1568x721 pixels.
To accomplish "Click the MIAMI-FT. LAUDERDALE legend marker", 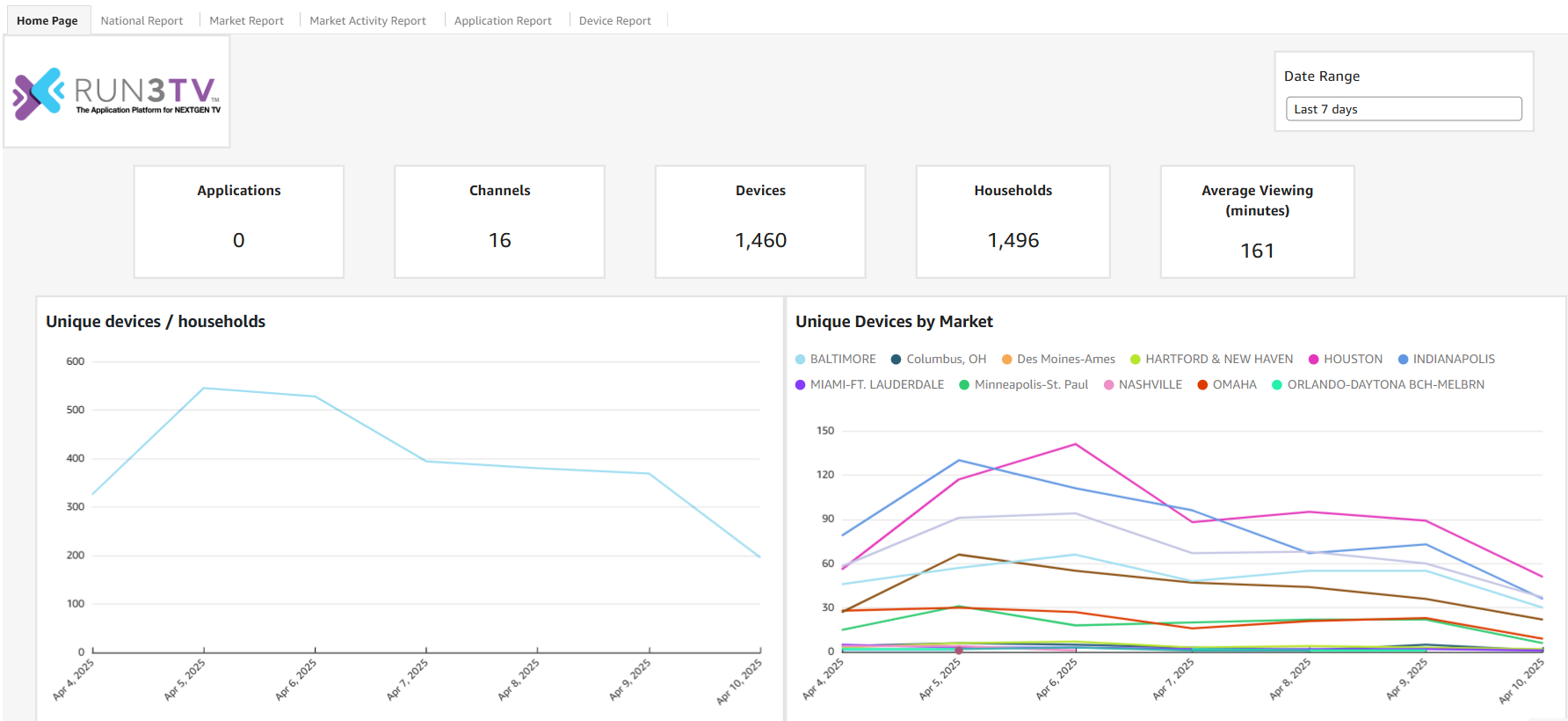I will [801, 385].
